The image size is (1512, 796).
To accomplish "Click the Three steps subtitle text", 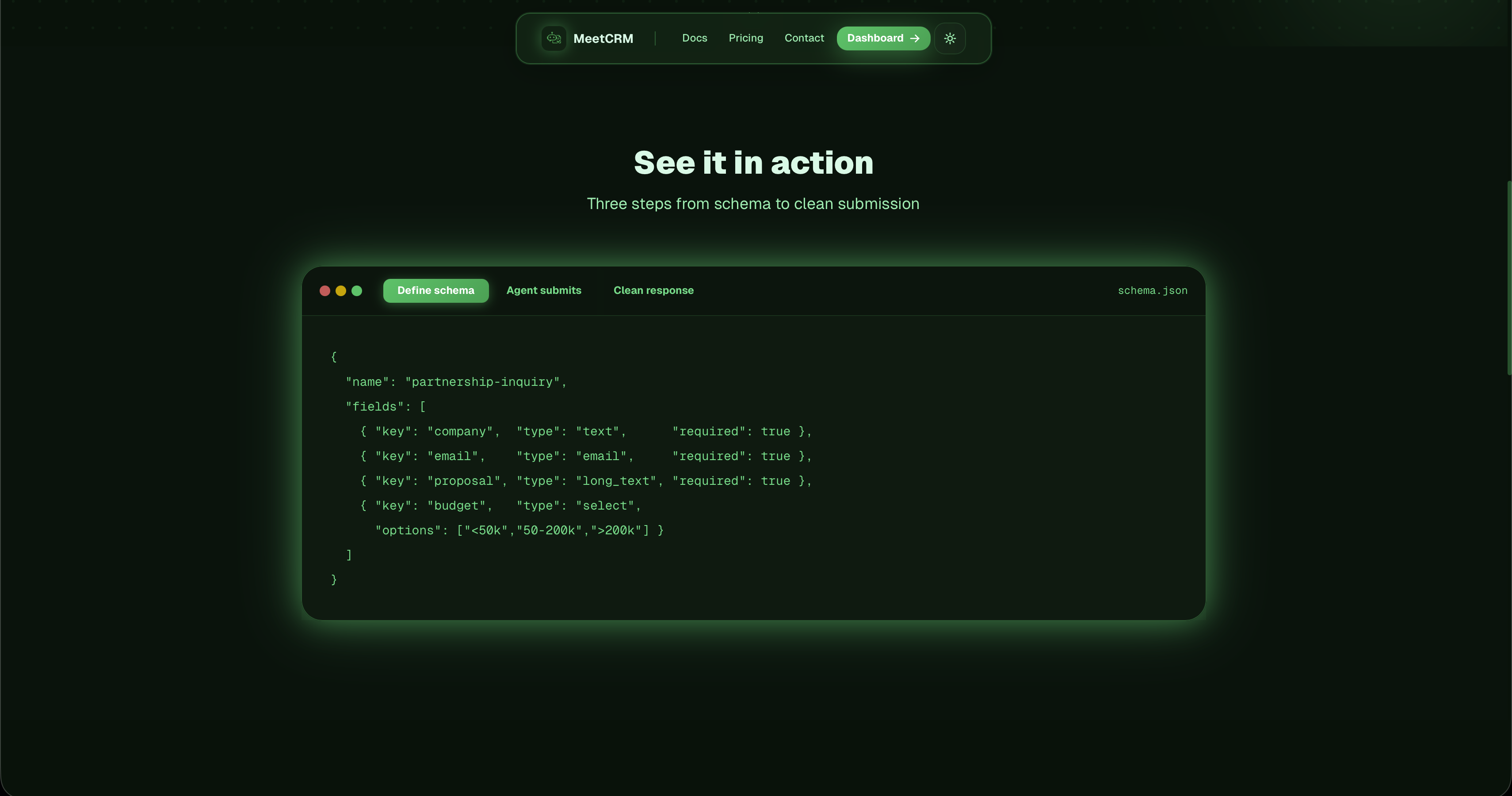I will point(753,204).
